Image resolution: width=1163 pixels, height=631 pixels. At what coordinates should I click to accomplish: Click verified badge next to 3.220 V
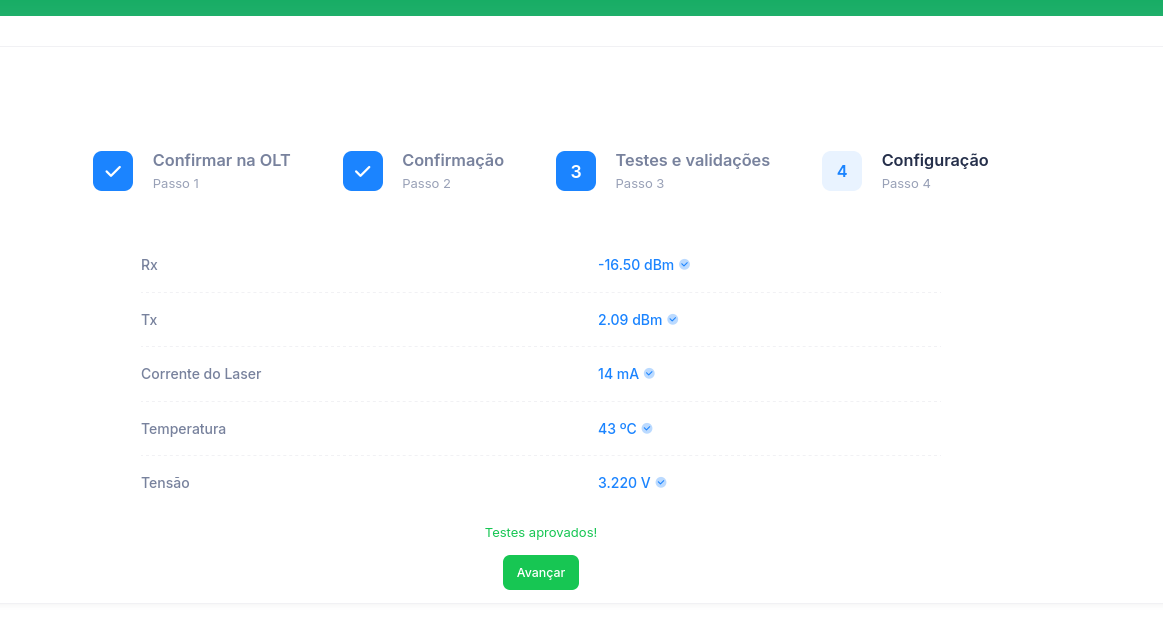[661, 483]
